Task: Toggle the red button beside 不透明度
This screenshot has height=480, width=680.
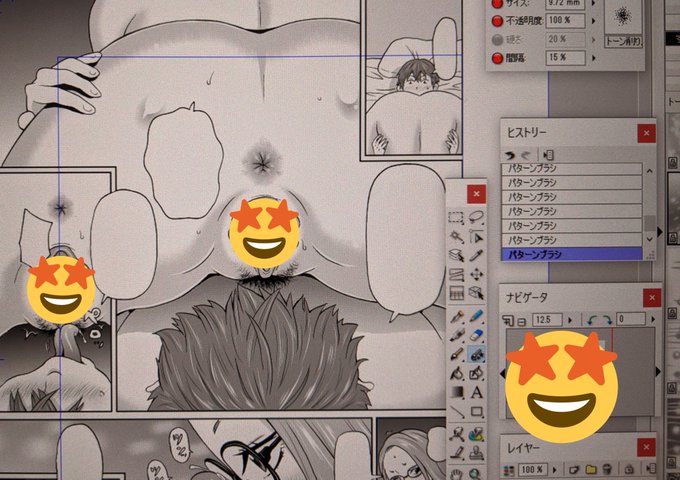Action: coord(497,20)
